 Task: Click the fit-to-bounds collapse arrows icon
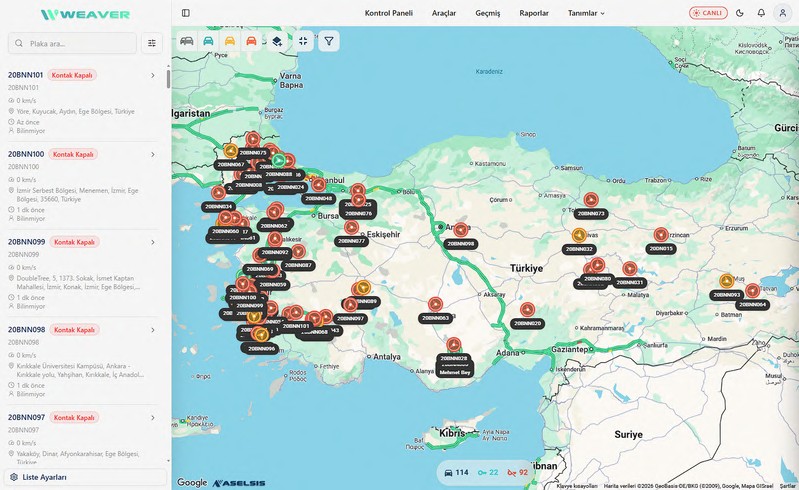[303, 41]
